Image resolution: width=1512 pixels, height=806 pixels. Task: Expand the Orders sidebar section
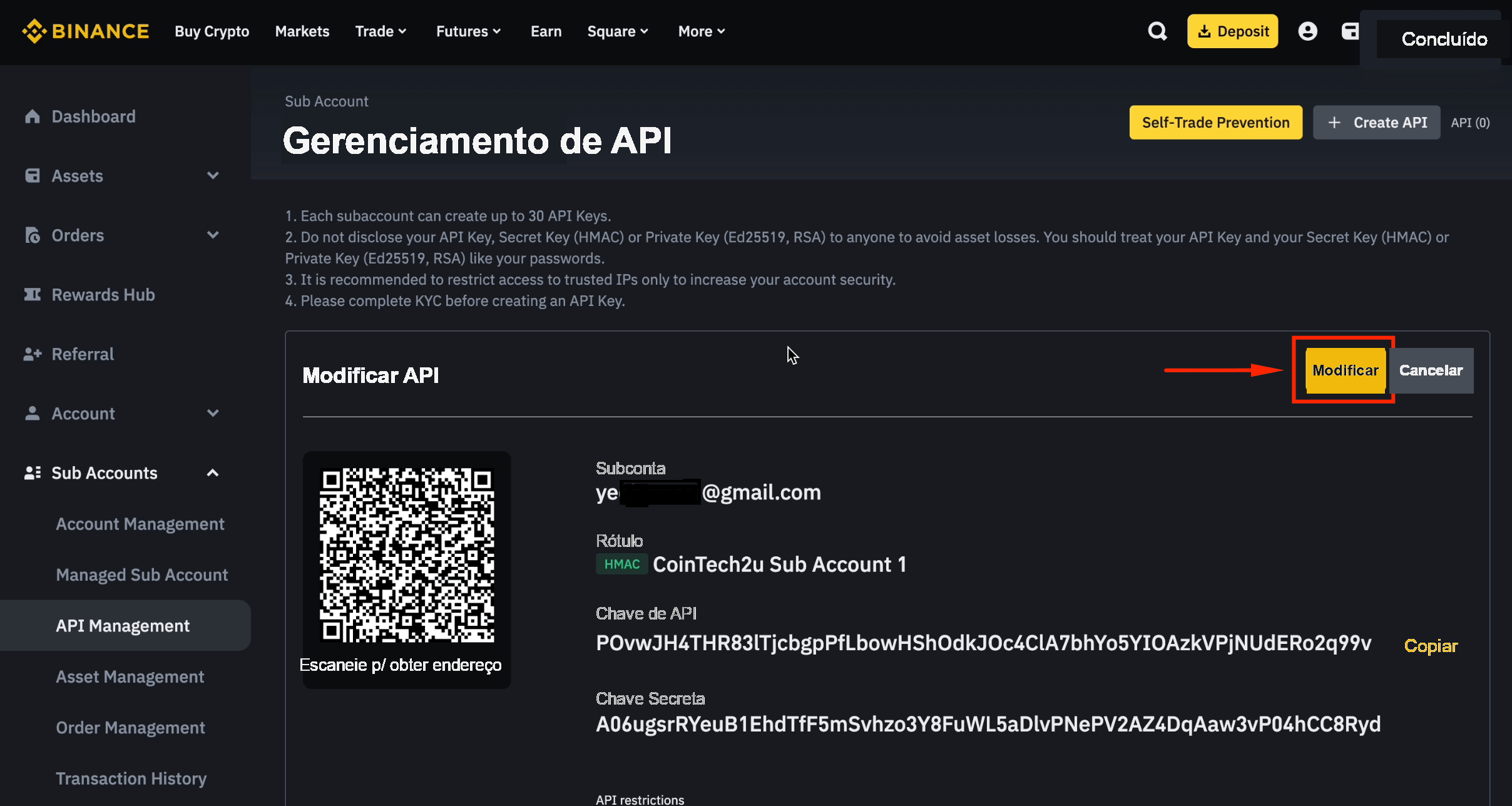coord(213,235)
